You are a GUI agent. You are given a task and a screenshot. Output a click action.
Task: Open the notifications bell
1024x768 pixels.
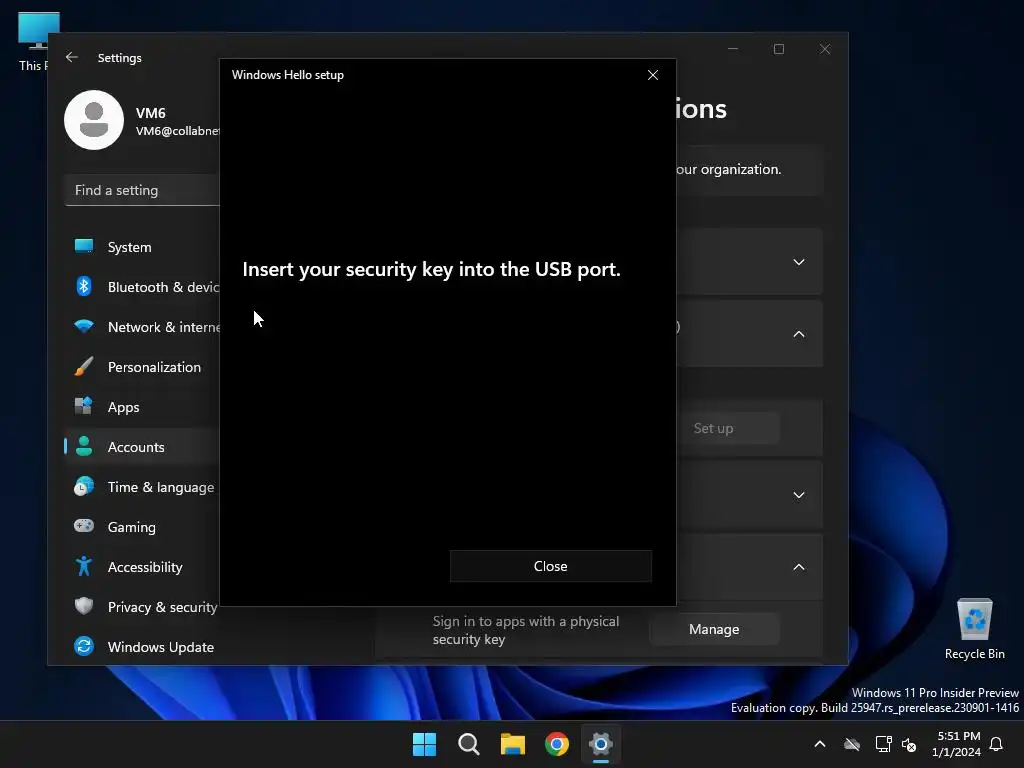996,744
